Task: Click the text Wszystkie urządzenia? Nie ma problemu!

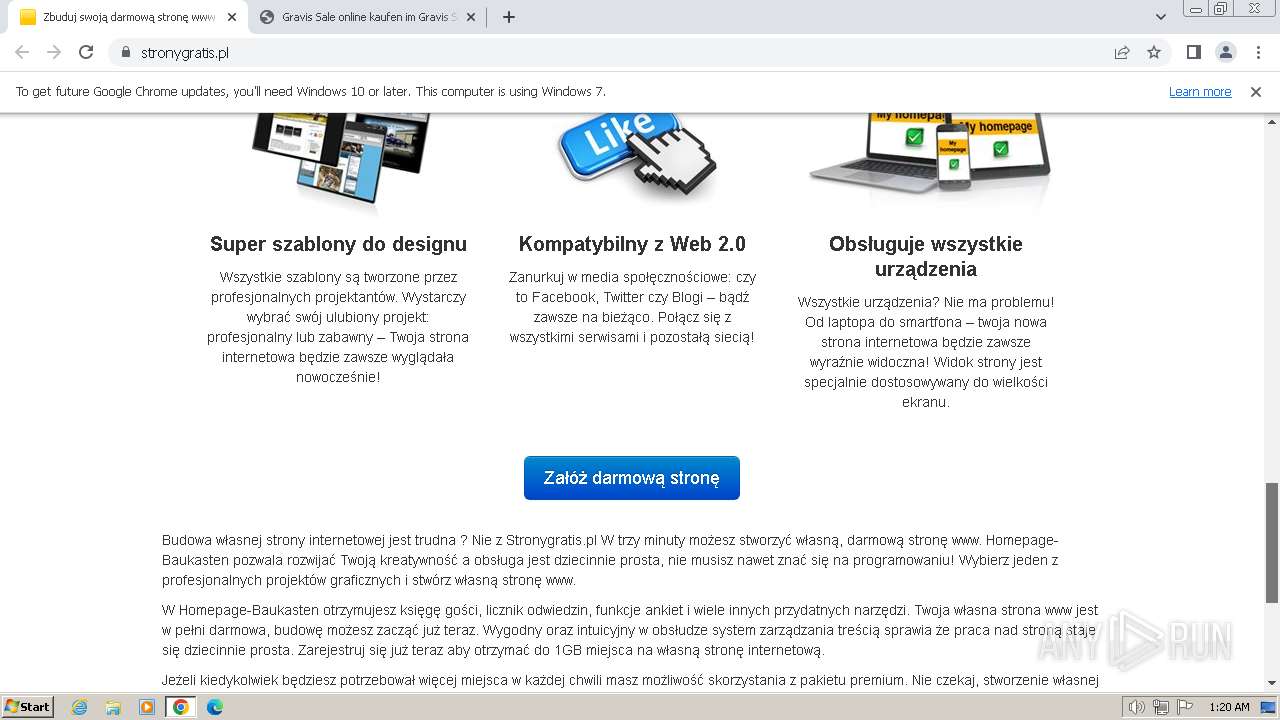Action: pos(926,302)
